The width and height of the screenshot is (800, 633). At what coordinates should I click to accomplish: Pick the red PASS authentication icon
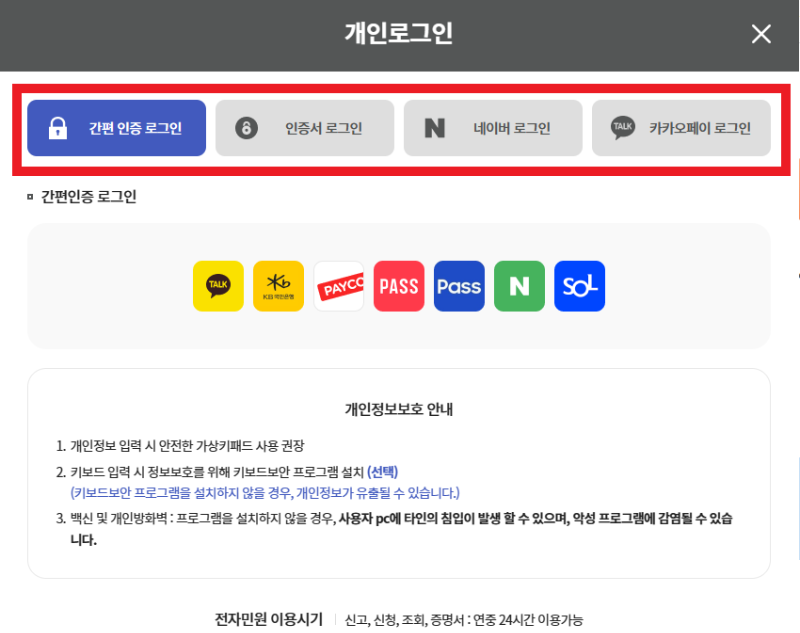(x=399, y=286)
